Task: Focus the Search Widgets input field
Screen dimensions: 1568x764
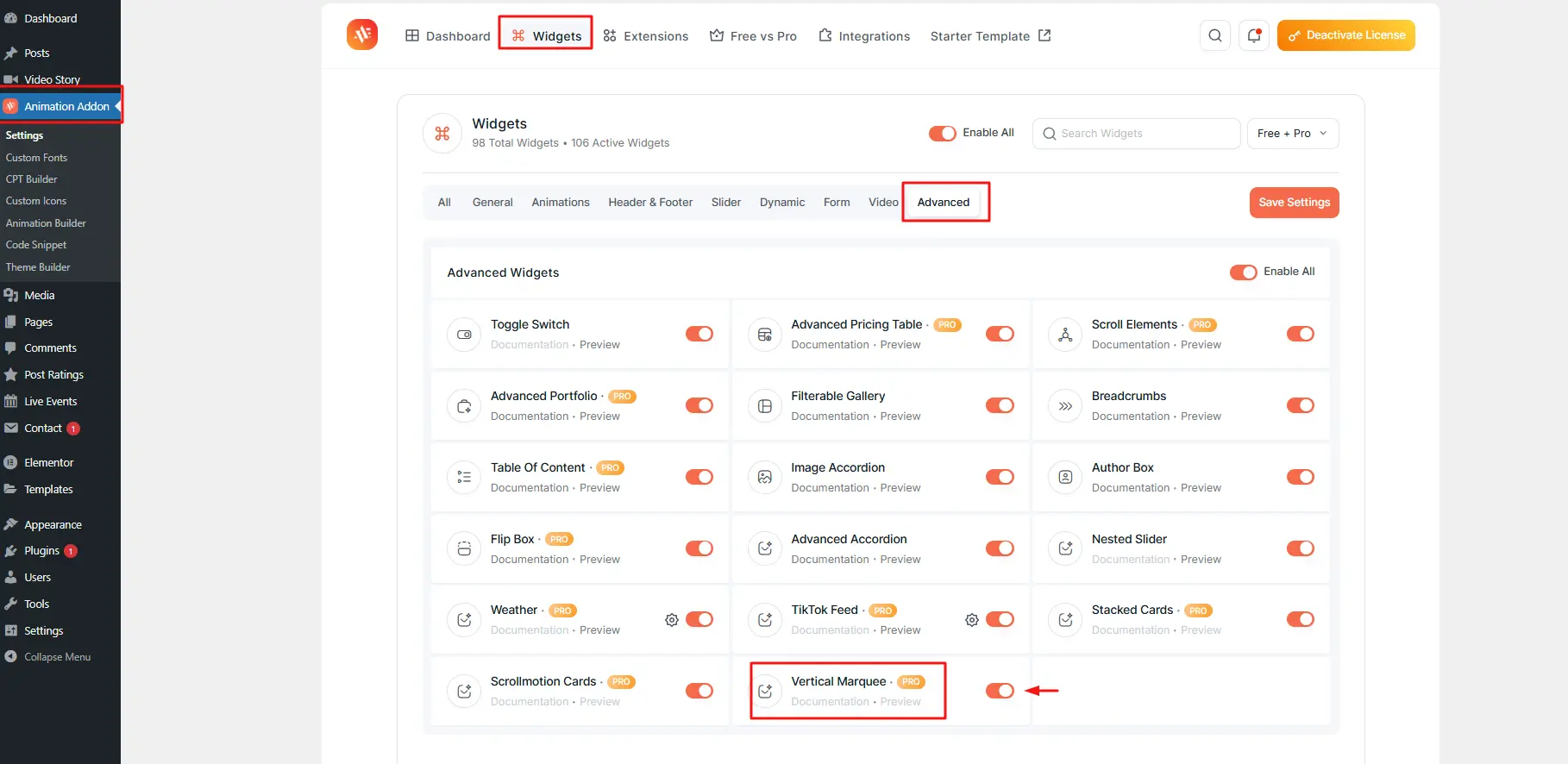Action: point(1137,134)
